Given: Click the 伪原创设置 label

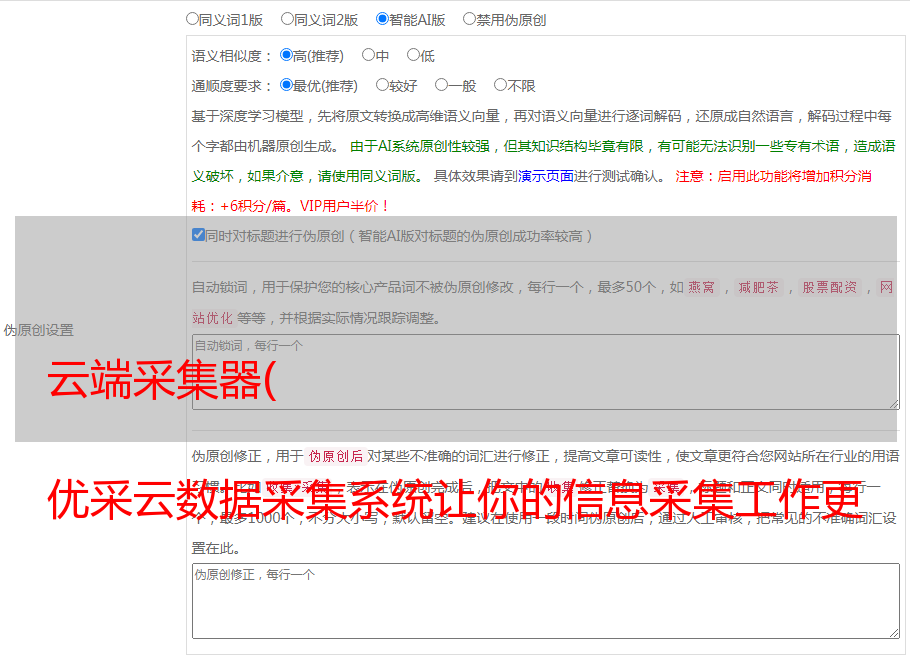Looking at the screenshot, I should [38, 330].
